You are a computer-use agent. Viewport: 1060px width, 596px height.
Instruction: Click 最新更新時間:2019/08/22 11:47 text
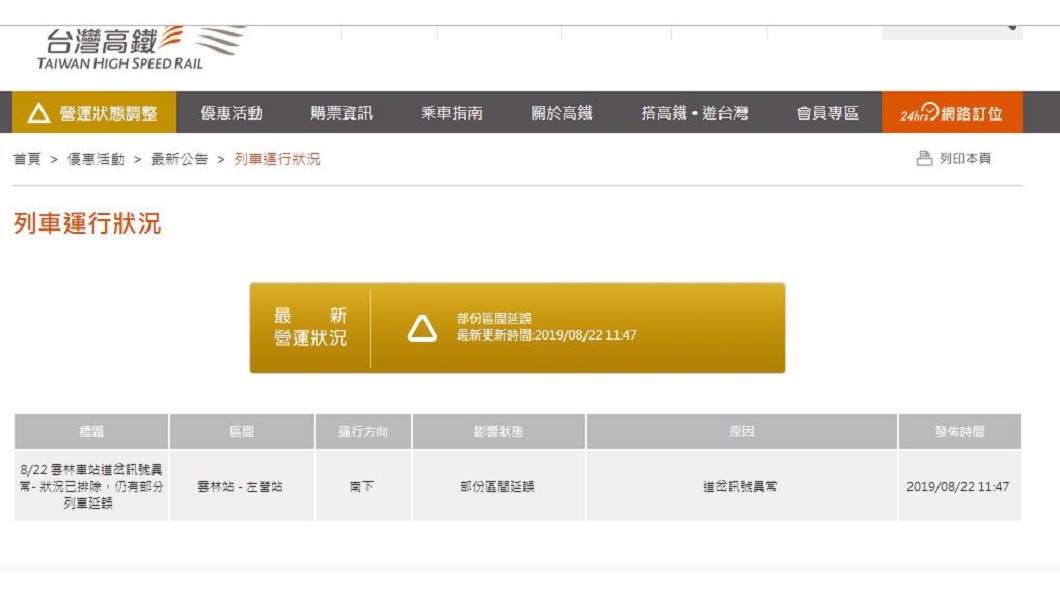pos(546,335)
